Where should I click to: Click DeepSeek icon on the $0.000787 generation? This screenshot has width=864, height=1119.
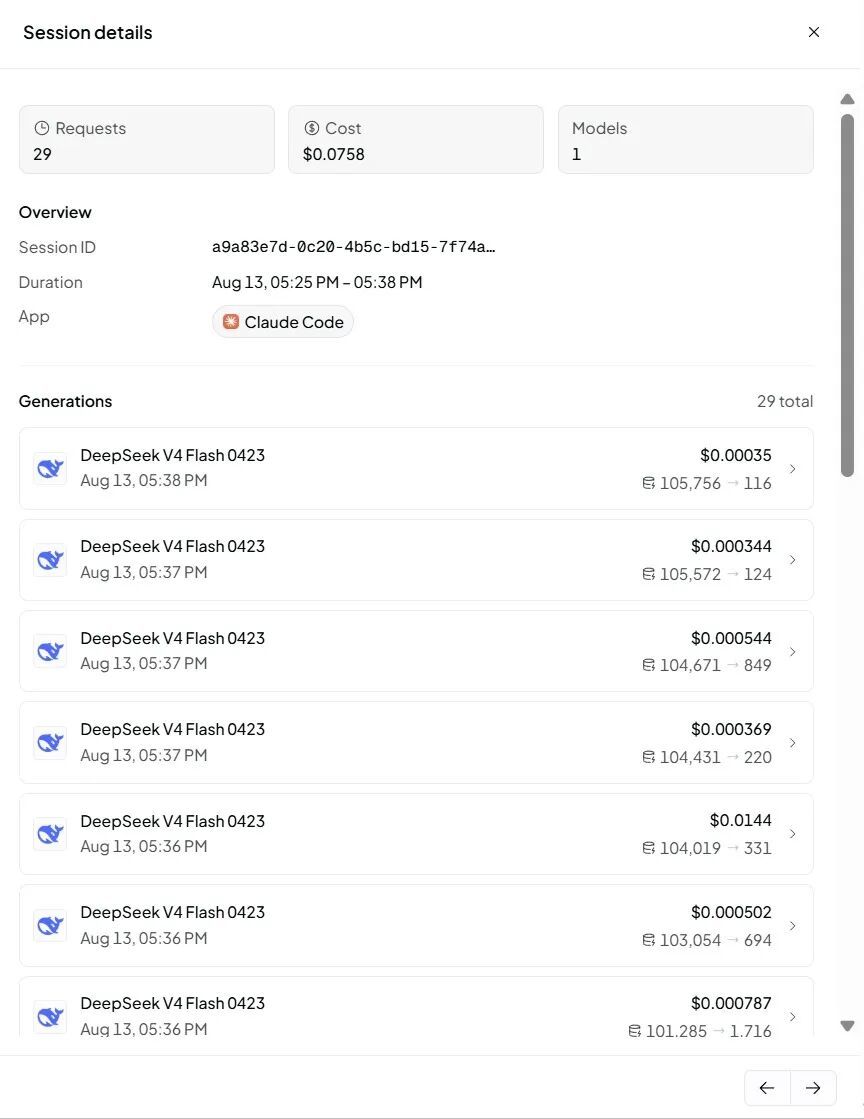(x=50, y=1017)
